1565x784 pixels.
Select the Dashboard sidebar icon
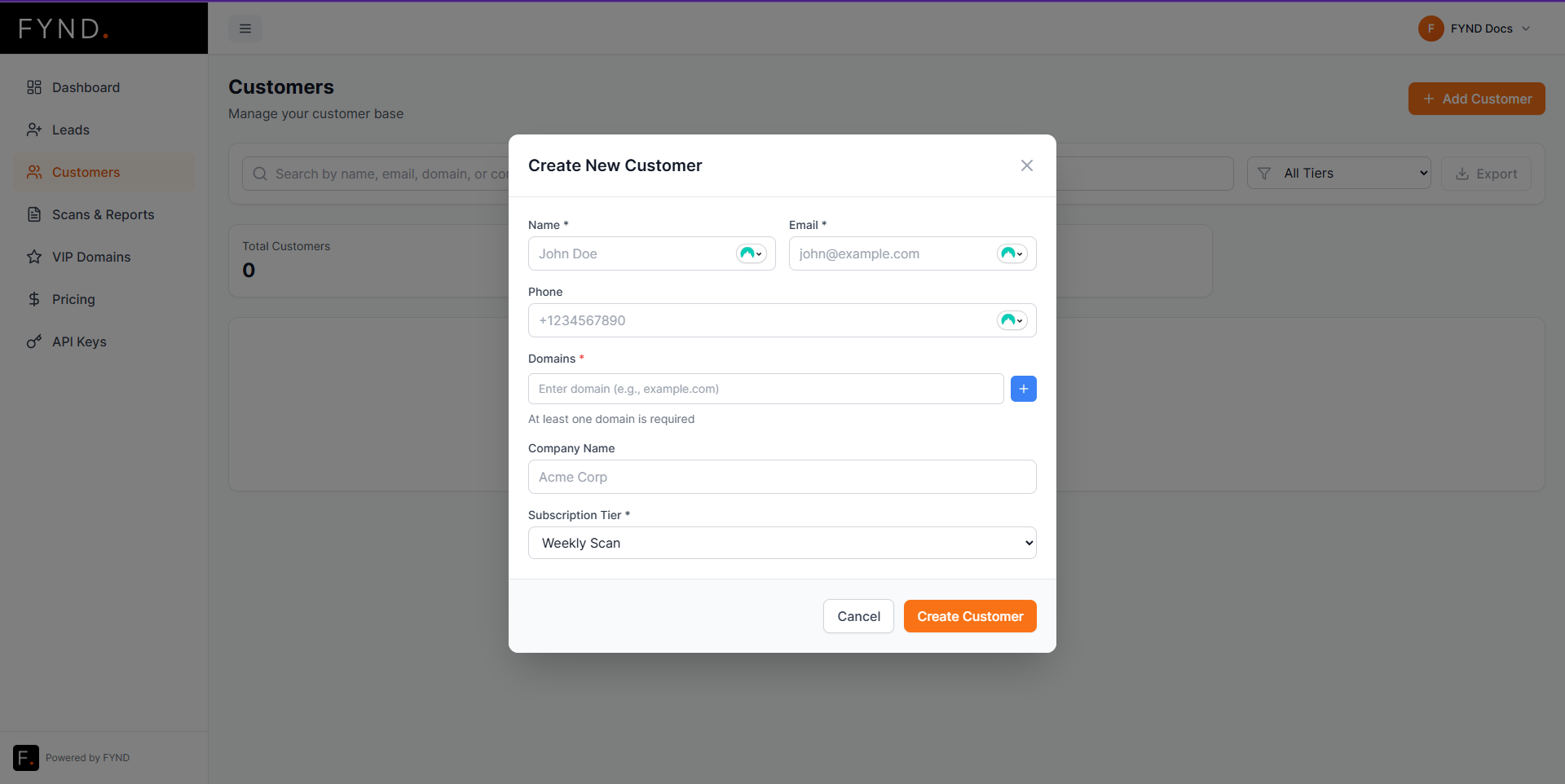33,87
